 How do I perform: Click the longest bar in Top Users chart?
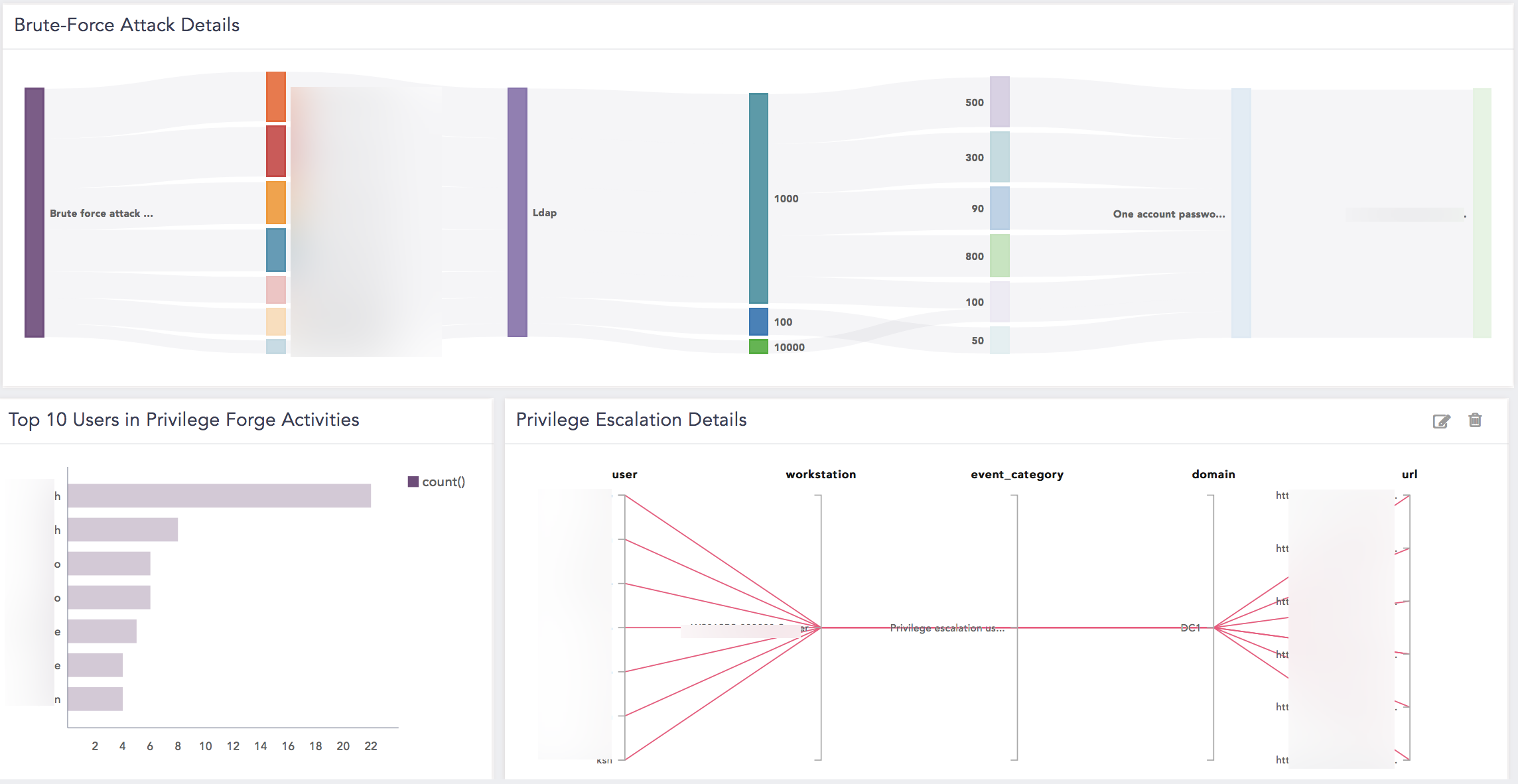tap(219, 496)
